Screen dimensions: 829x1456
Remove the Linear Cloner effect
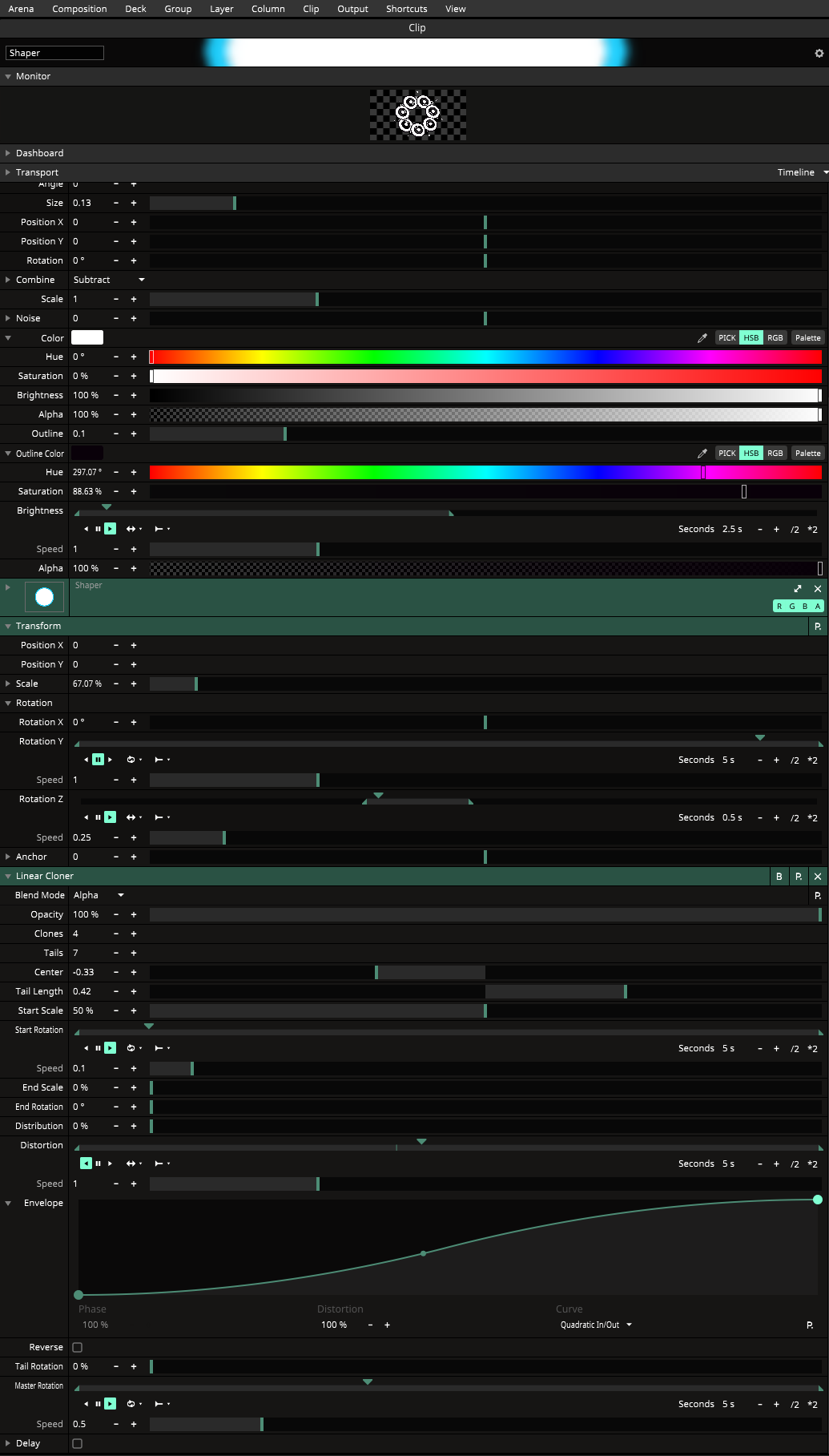[x=817, y=877]
